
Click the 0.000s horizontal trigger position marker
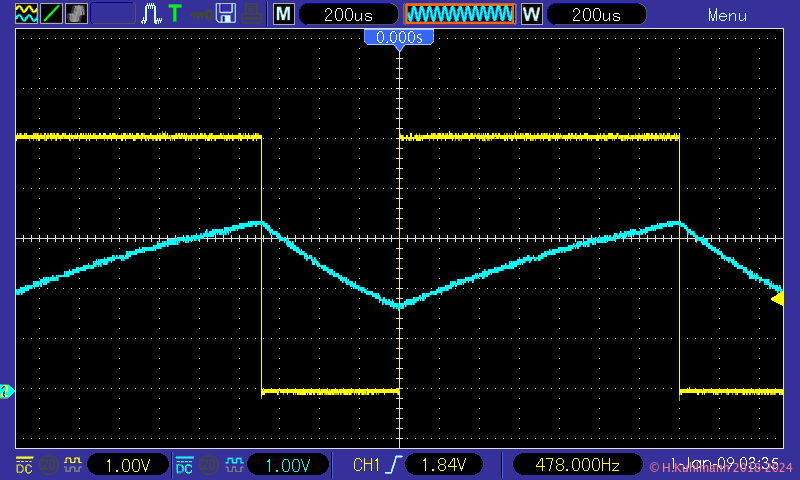click(399, 38)
